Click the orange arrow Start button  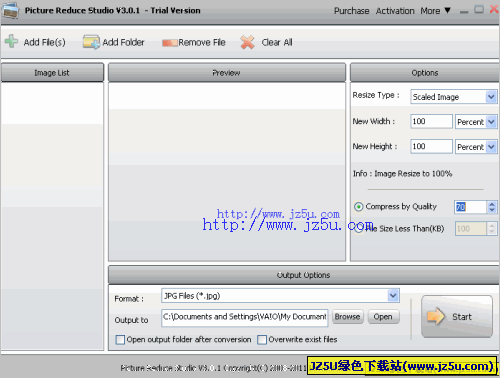click(x=457, y=316)
